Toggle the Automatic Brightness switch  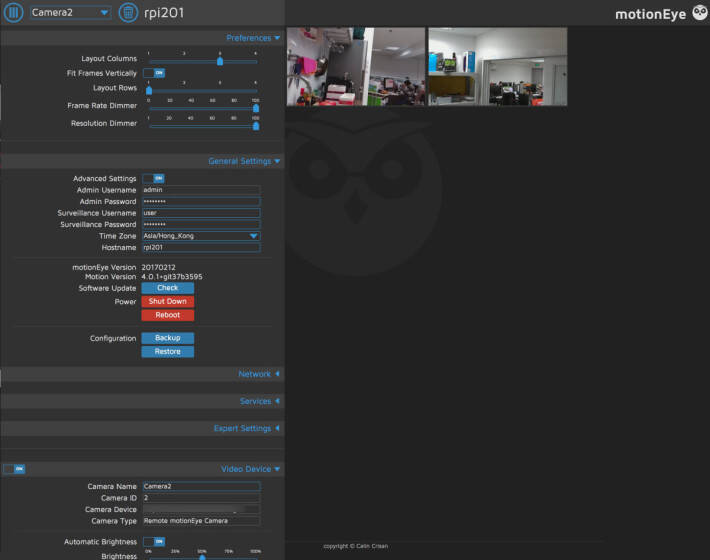pyautogui.click(x=154, y=541)
